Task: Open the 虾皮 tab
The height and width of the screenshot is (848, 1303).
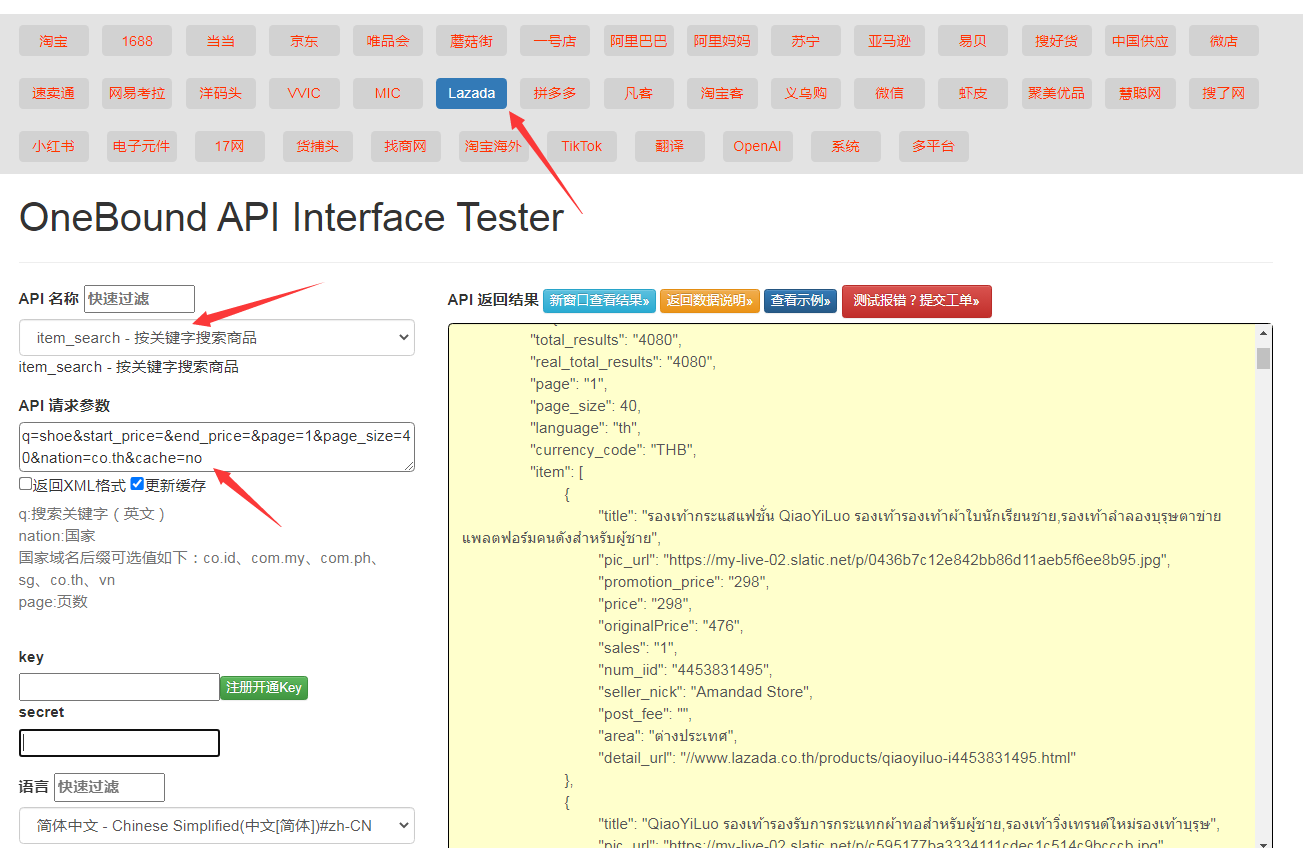Action: tap(973, 93)
